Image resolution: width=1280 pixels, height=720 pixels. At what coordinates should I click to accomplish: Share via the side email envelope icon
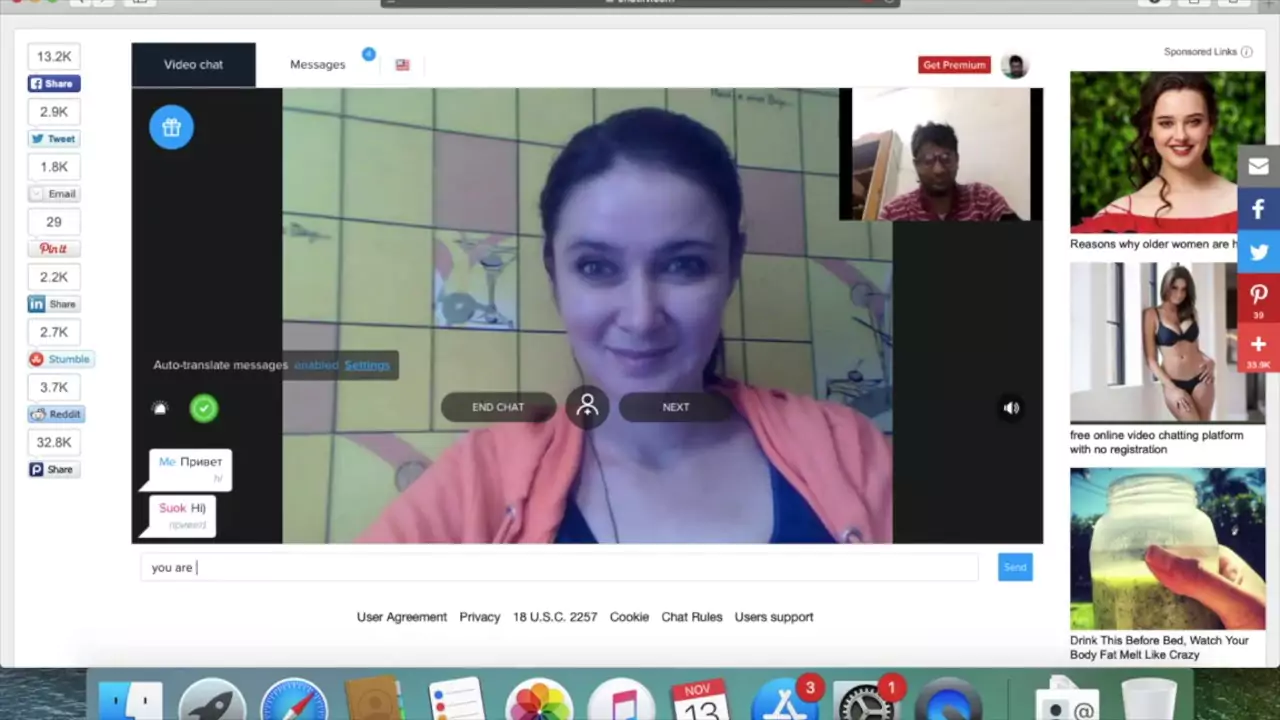click(x=1258, y=166)
